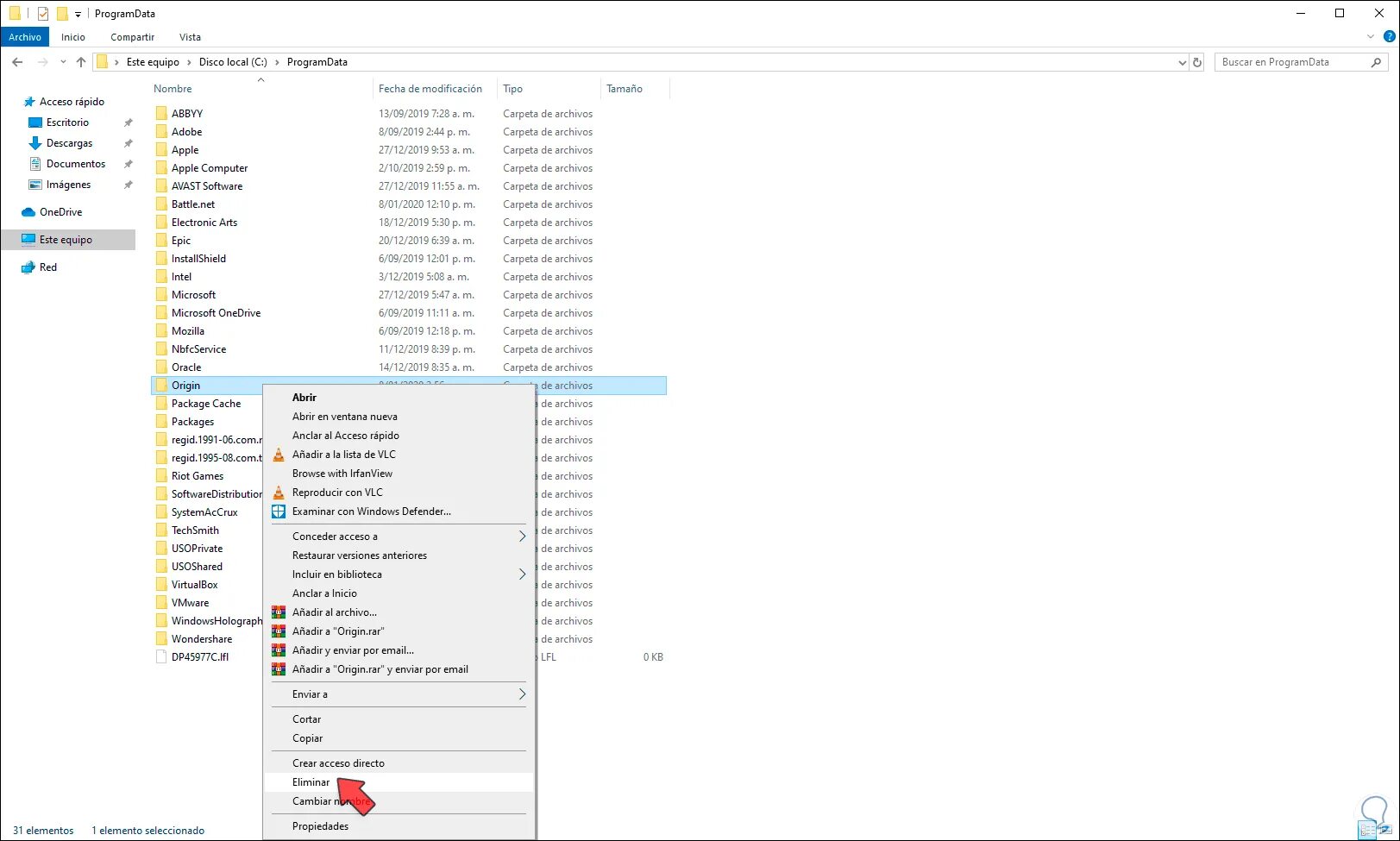Screen dimensions: 1400x841
Task: Switch to the Vista ribbon tab
Action: tap(190, 37)
